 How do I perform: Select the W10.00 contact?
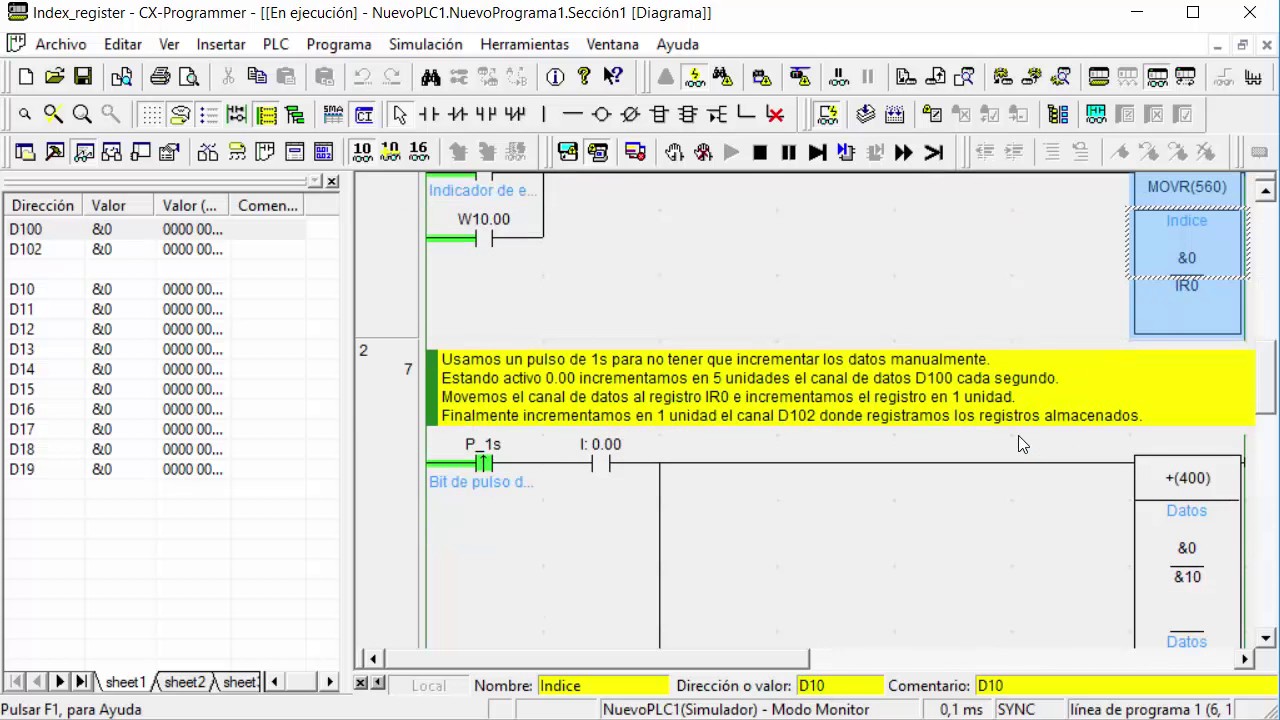click(x=484, y=237)
